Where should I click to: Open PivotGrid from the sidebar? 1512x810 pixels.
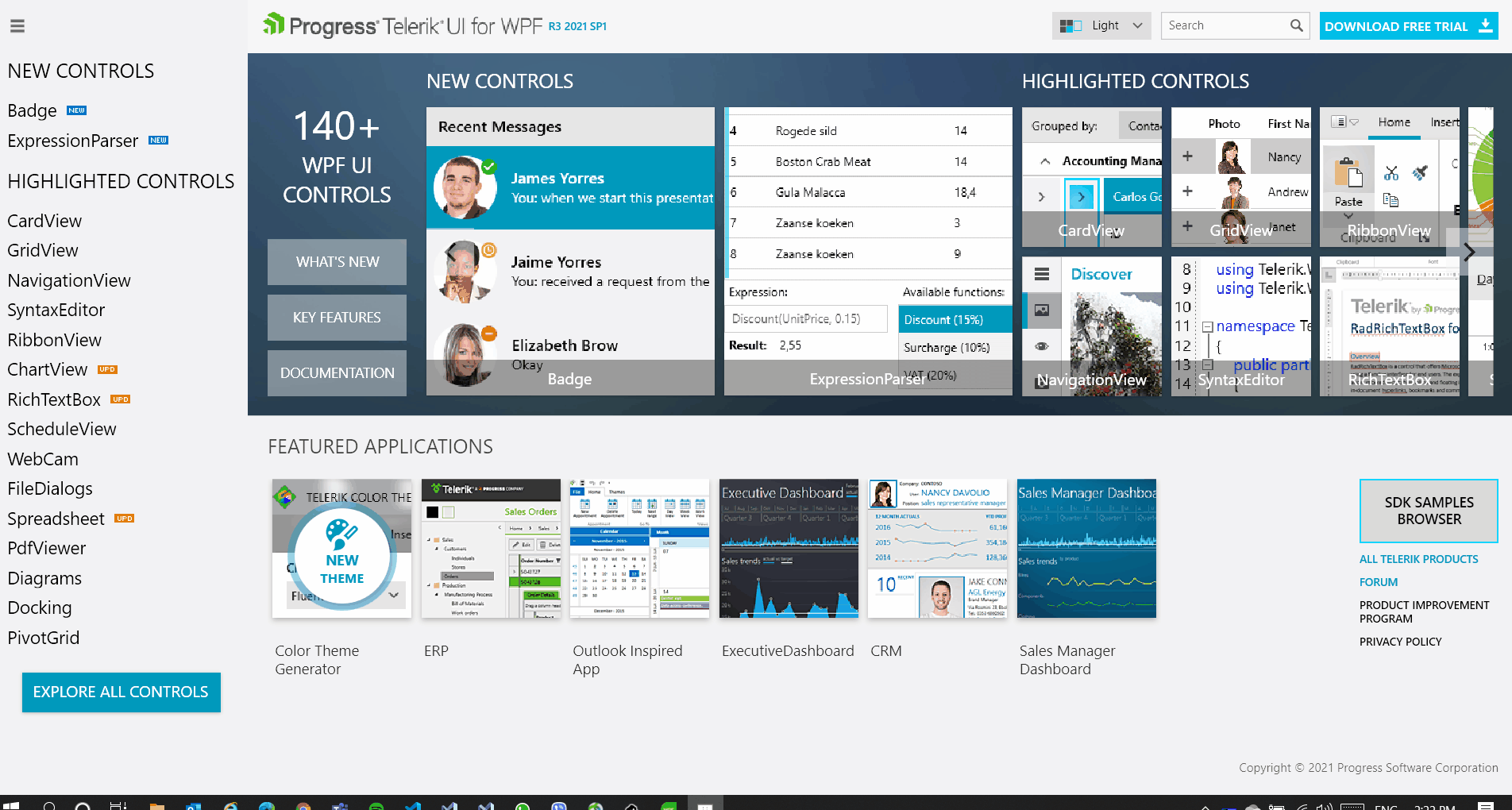tap(44, 638)
